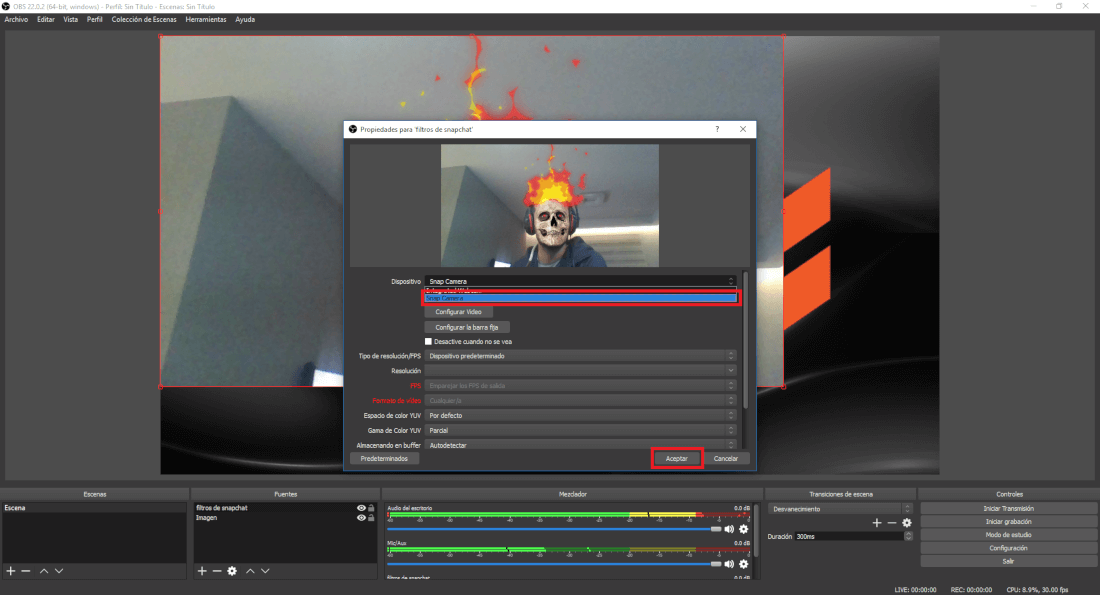Move source down in Fuentes panel
Image resolution: width=1100 pixels, height=595 pixels.
tap(265, 571)
